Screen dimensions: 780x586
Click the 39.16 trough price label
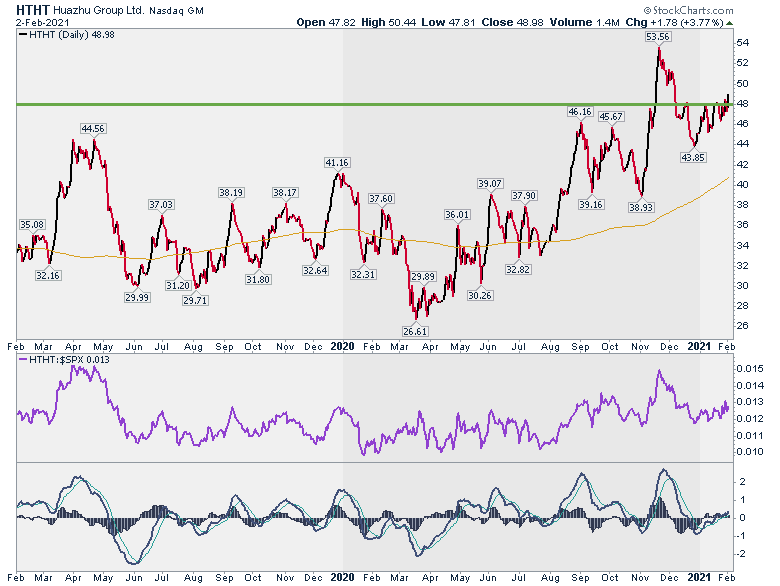pyautogui.click(x=591, y=204)
